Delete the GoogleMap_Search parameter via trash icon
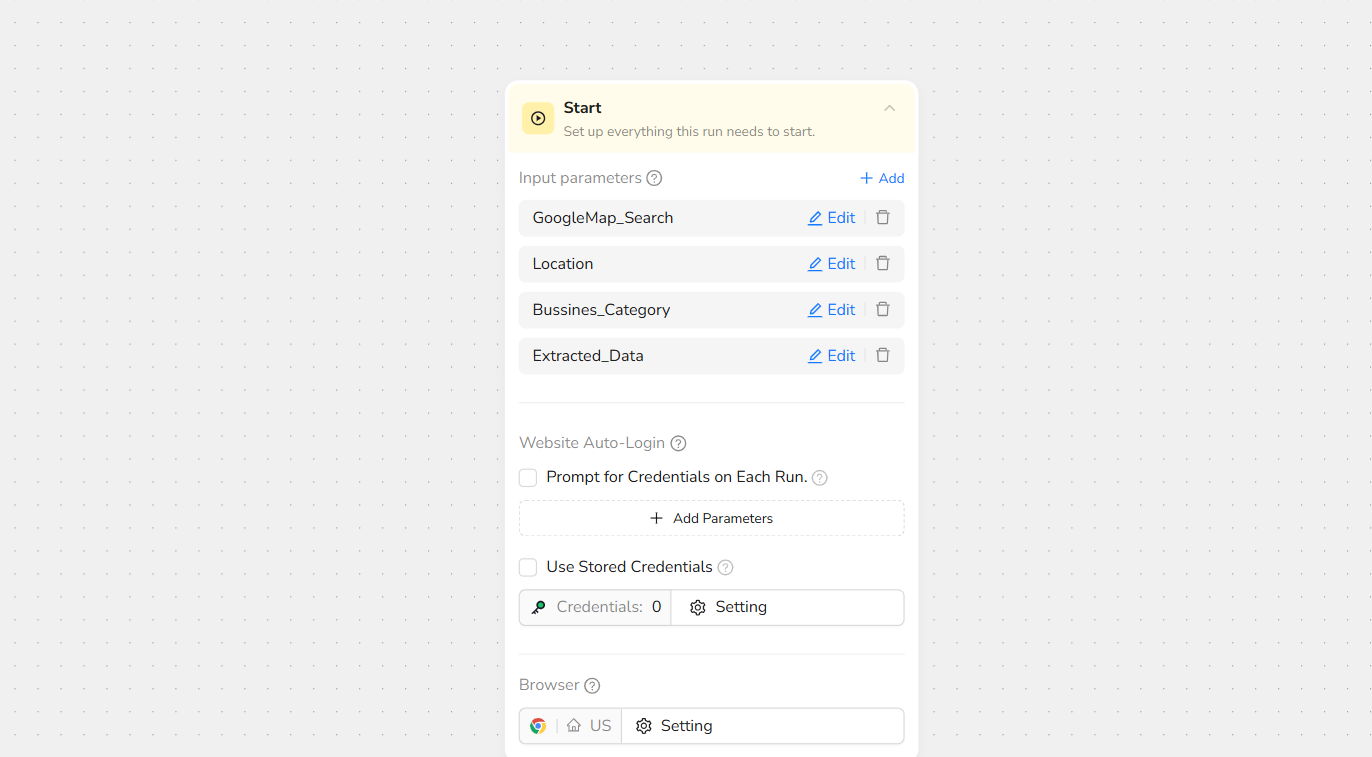 pyautogui.click(x=883, y=218)
